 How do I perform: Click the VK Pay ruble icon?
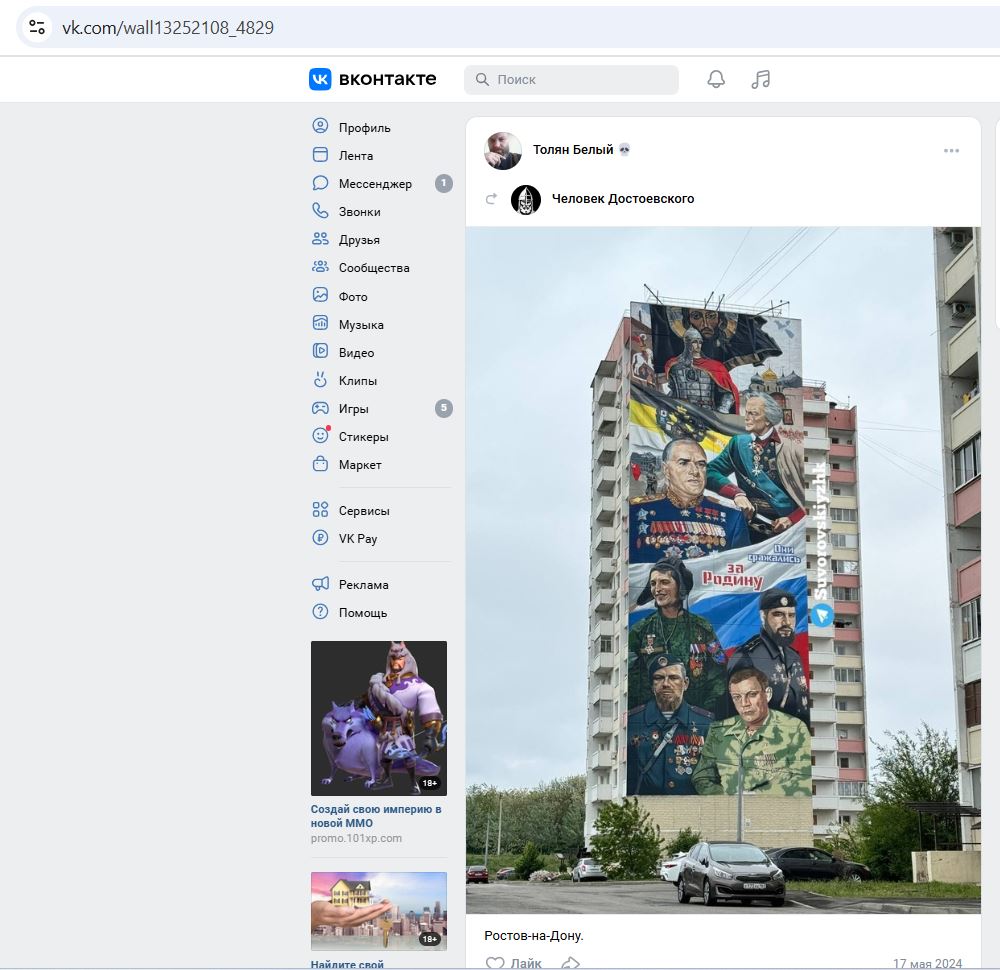(320, 538)
